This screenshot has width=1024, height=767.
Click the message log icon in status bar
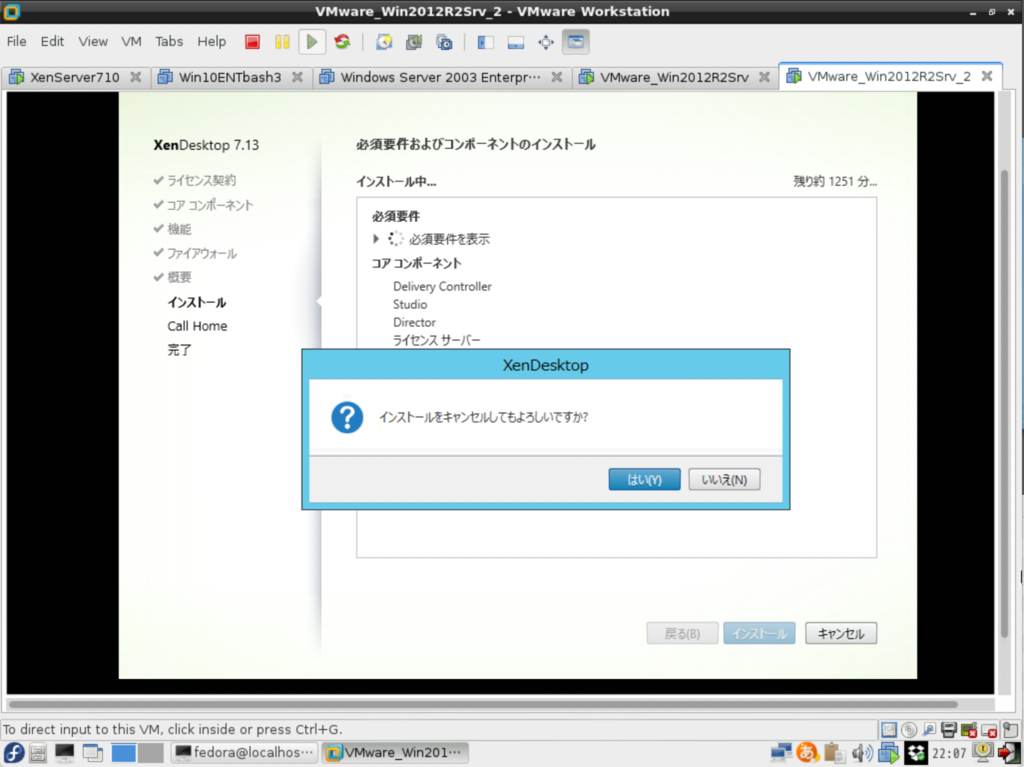1010,729
